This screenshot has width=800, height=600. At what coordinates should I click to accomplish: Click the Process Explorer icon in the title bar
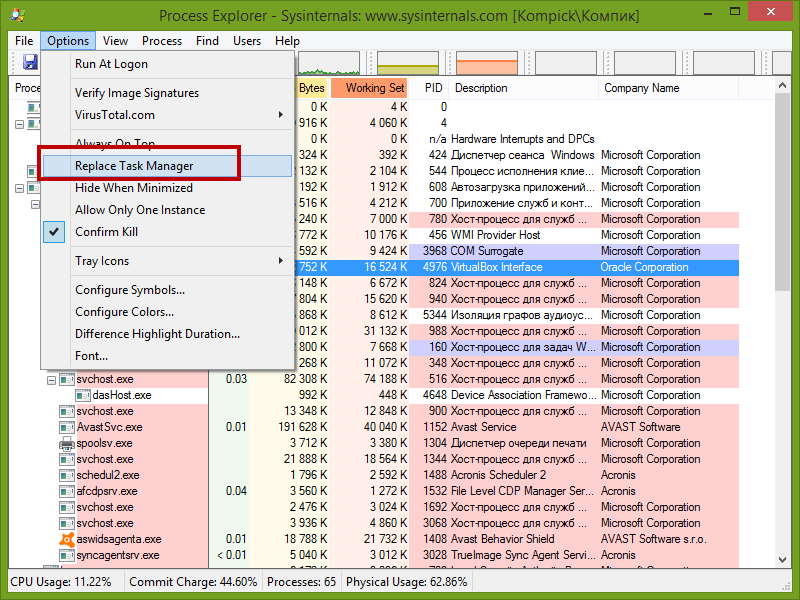[x=18, y=15]
